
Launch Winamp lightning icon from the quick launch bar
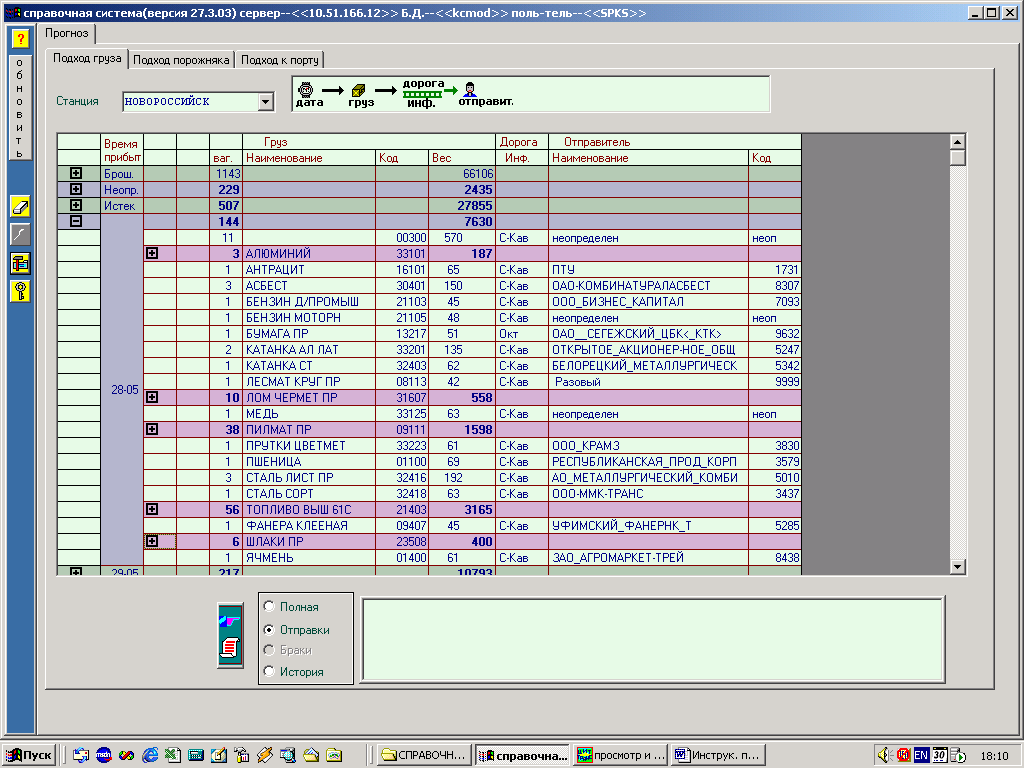(264, 755)
